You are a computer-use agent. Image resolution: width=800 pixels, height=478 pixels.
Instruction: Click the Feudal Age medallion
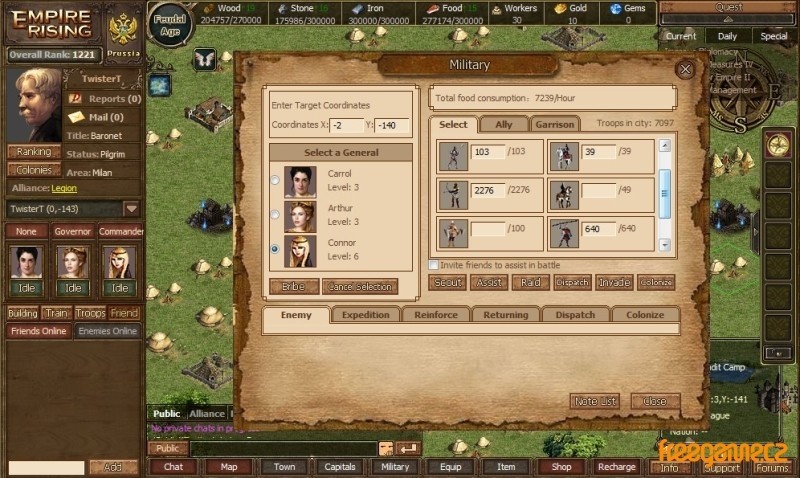tap(170, 24)
